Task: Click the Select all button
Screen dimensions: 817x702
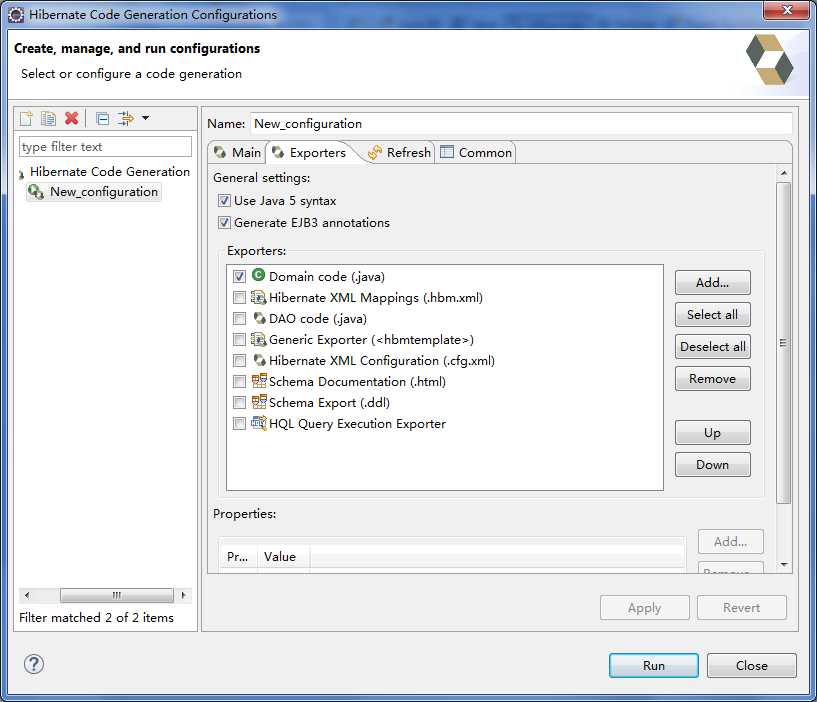Action: 712,315
